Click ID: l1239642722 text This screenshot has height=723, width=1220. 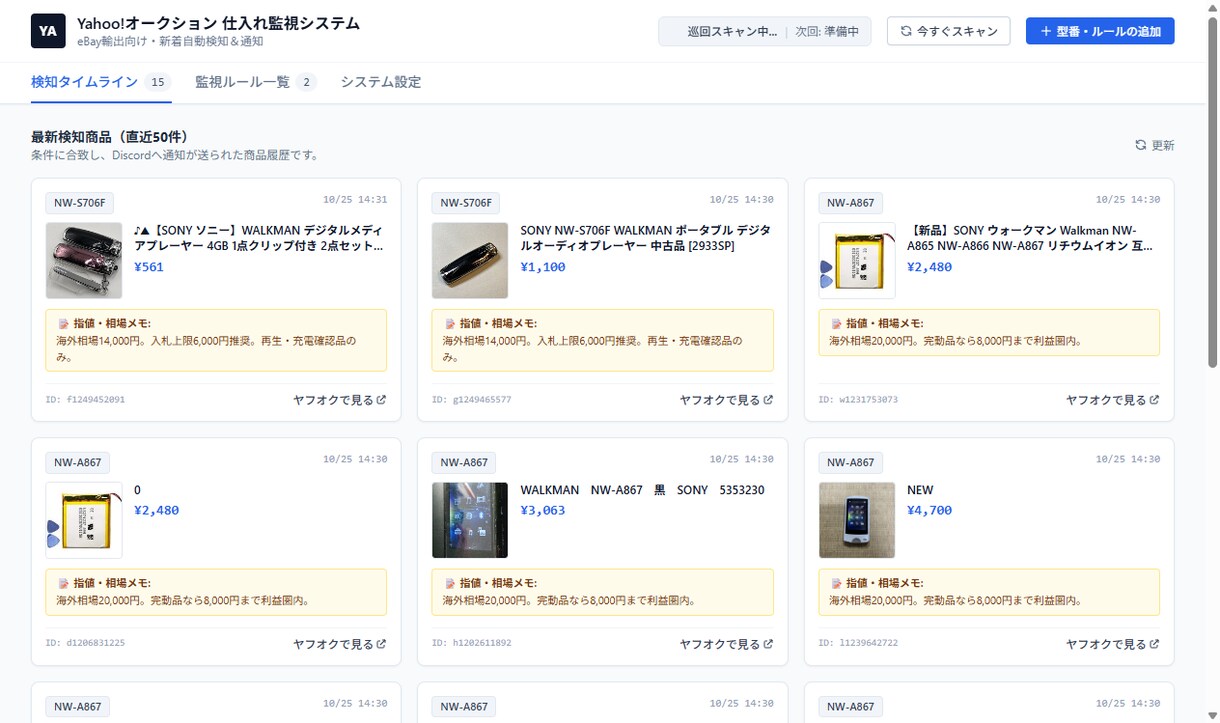pyautogui.click(x=859, y=644)
